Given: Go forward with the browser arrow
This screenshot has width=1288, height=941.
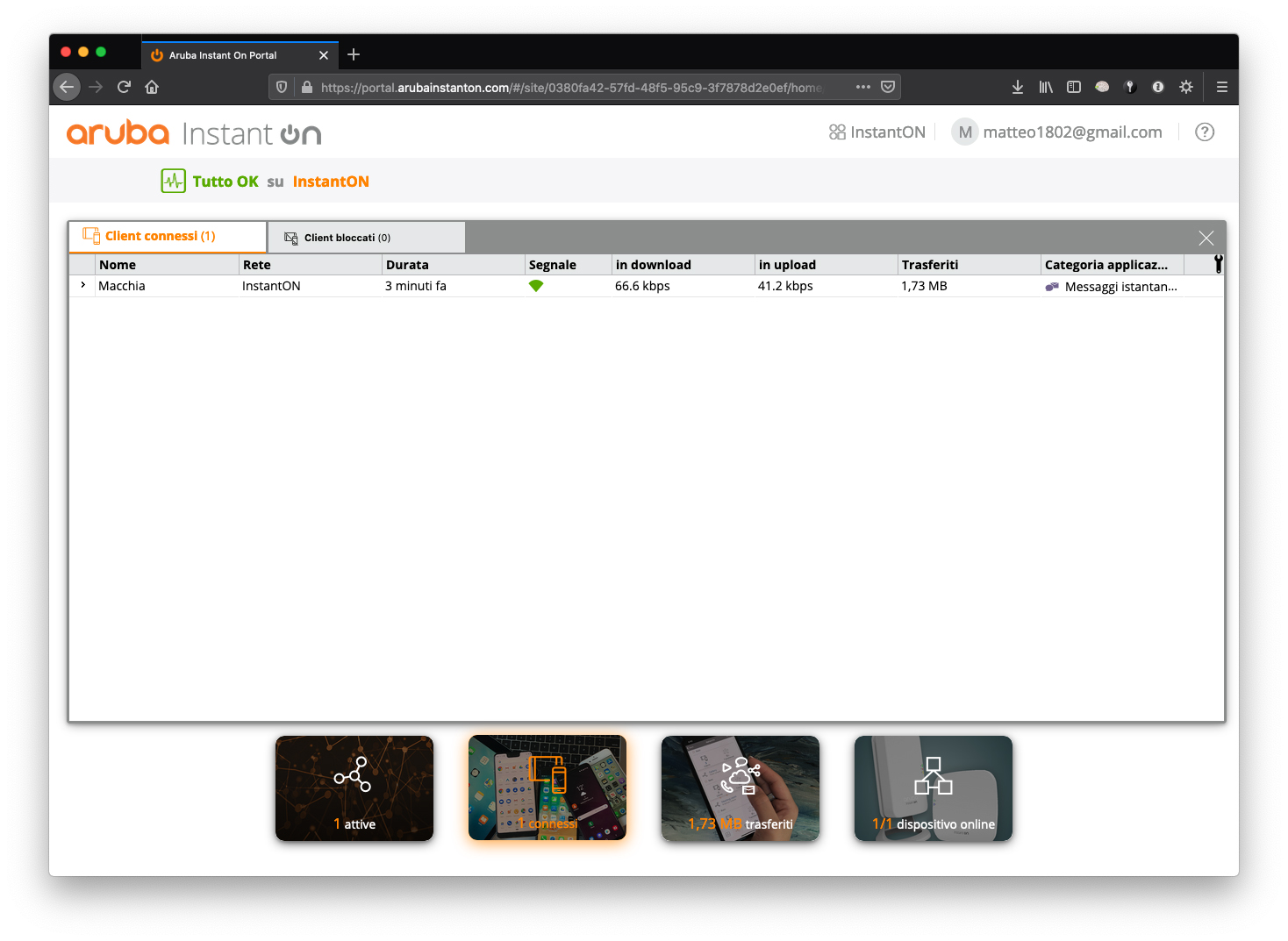Looking at the screenshot, I should (x=96, y=87).
